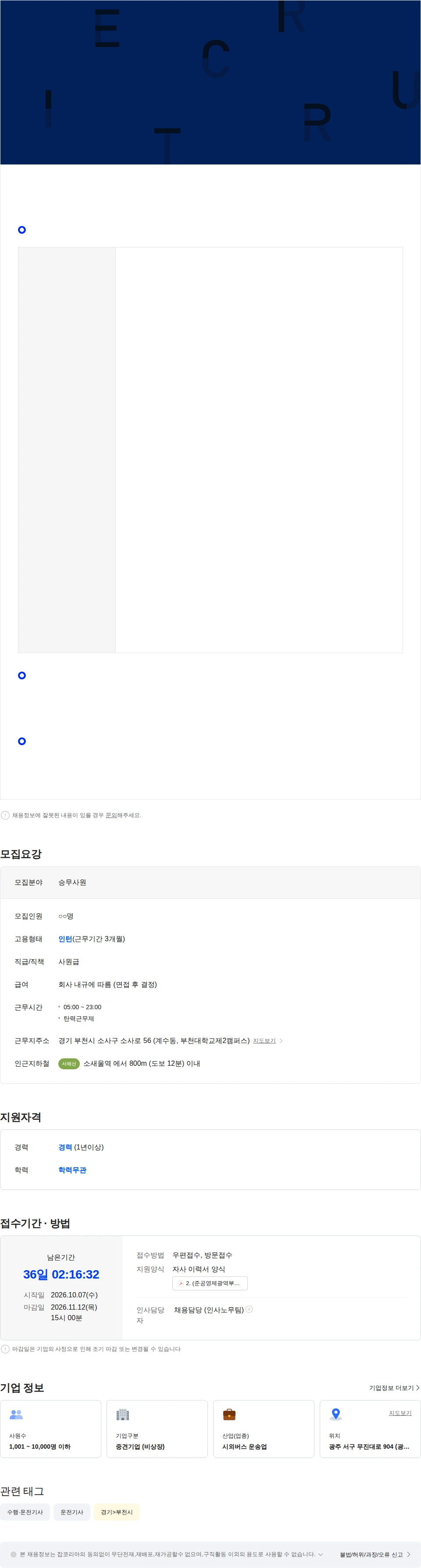Select the 운전기사 tag
This screenshot has width=421, height=1568.
72,1512
